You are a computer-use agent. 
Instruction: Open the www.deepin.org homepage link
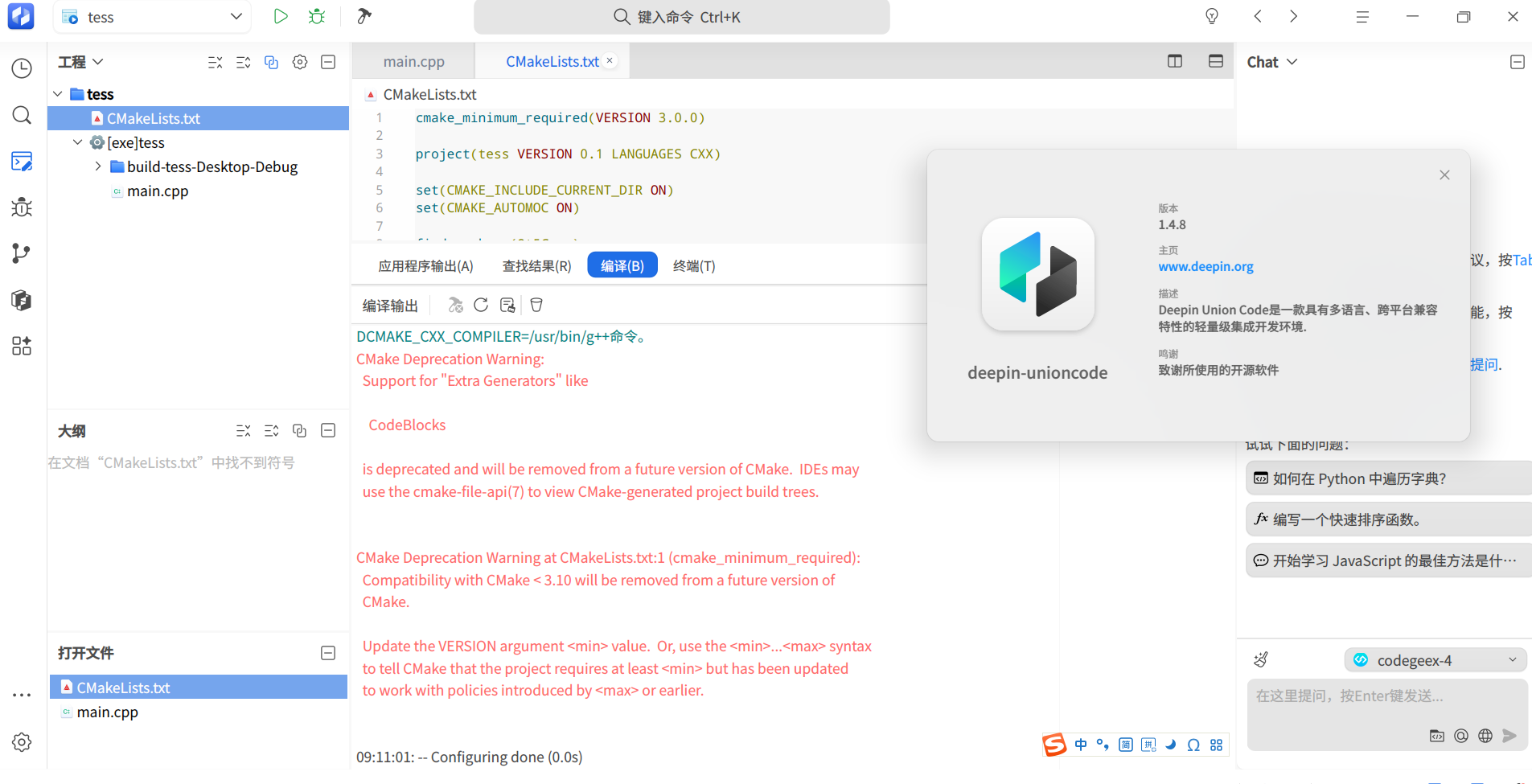coord(1205,267)
